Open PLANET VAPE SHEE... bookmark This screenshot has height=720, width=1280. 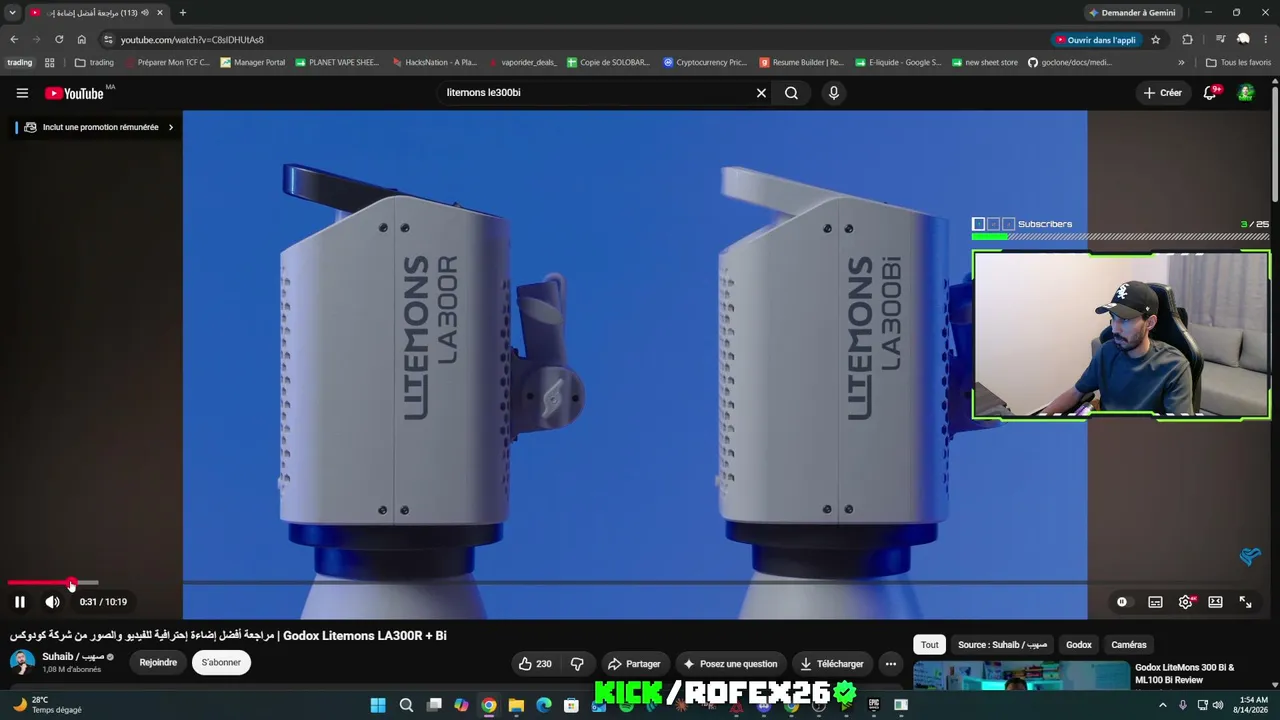(x=337, y=62)
